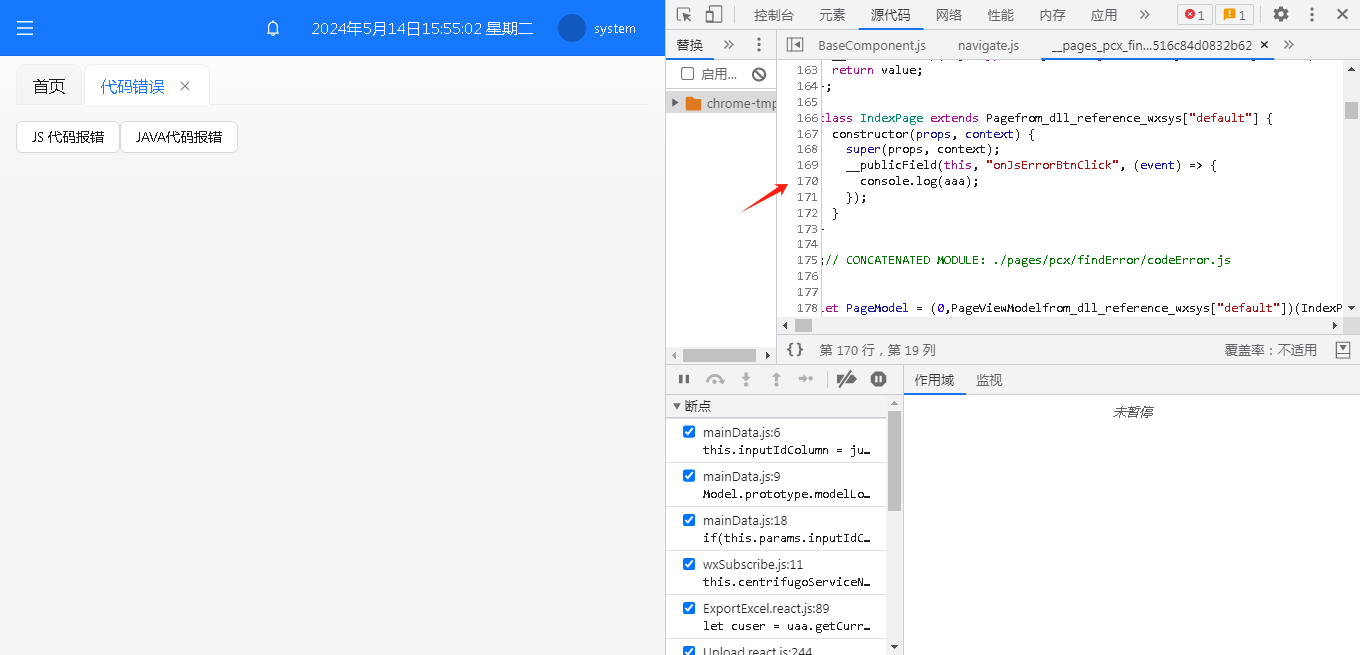Screen dimensions: 1360x655
Task: Expand the chrome-tmp folder tree
Action: coord(676,103)
